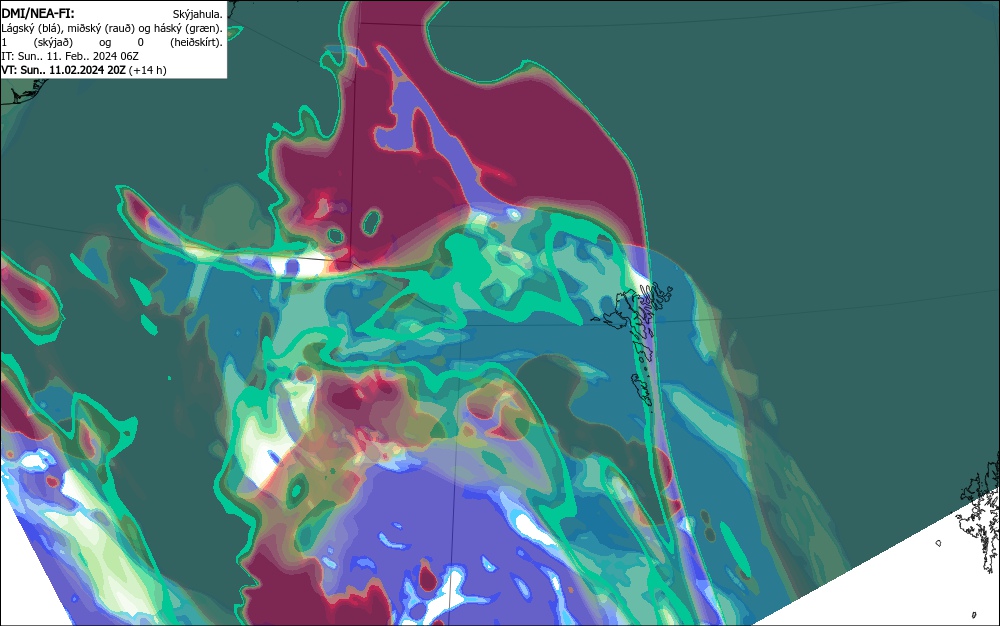The height and width of the screenshot is (626, 1000).
Task: Click the 'DMI/NEA-FI:' title text
Action: (38, 13)
